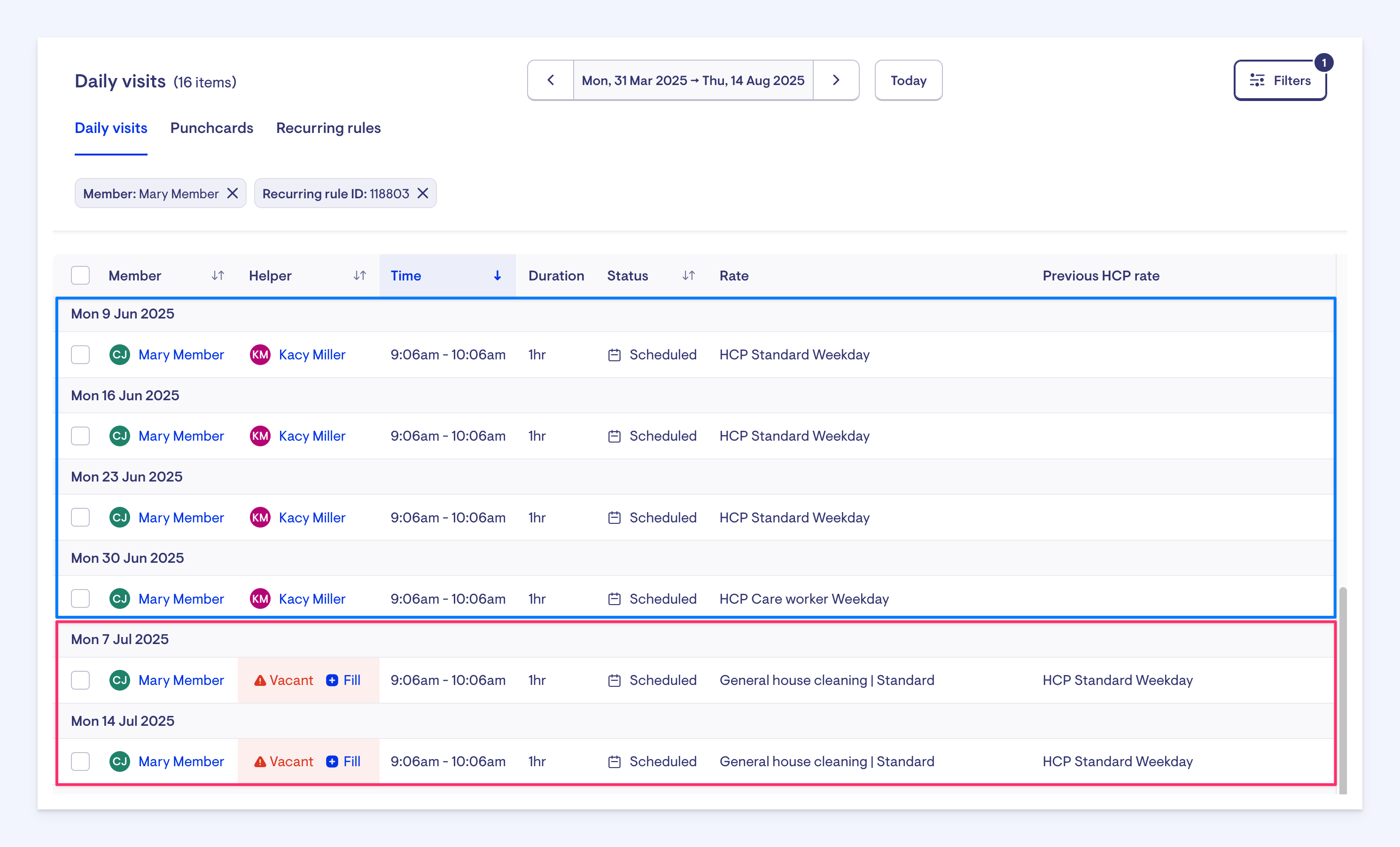1400x847 pixels.
Task: Click Scheduled calendar icon in Mon 14 Jul row
Action: point(614,761)
